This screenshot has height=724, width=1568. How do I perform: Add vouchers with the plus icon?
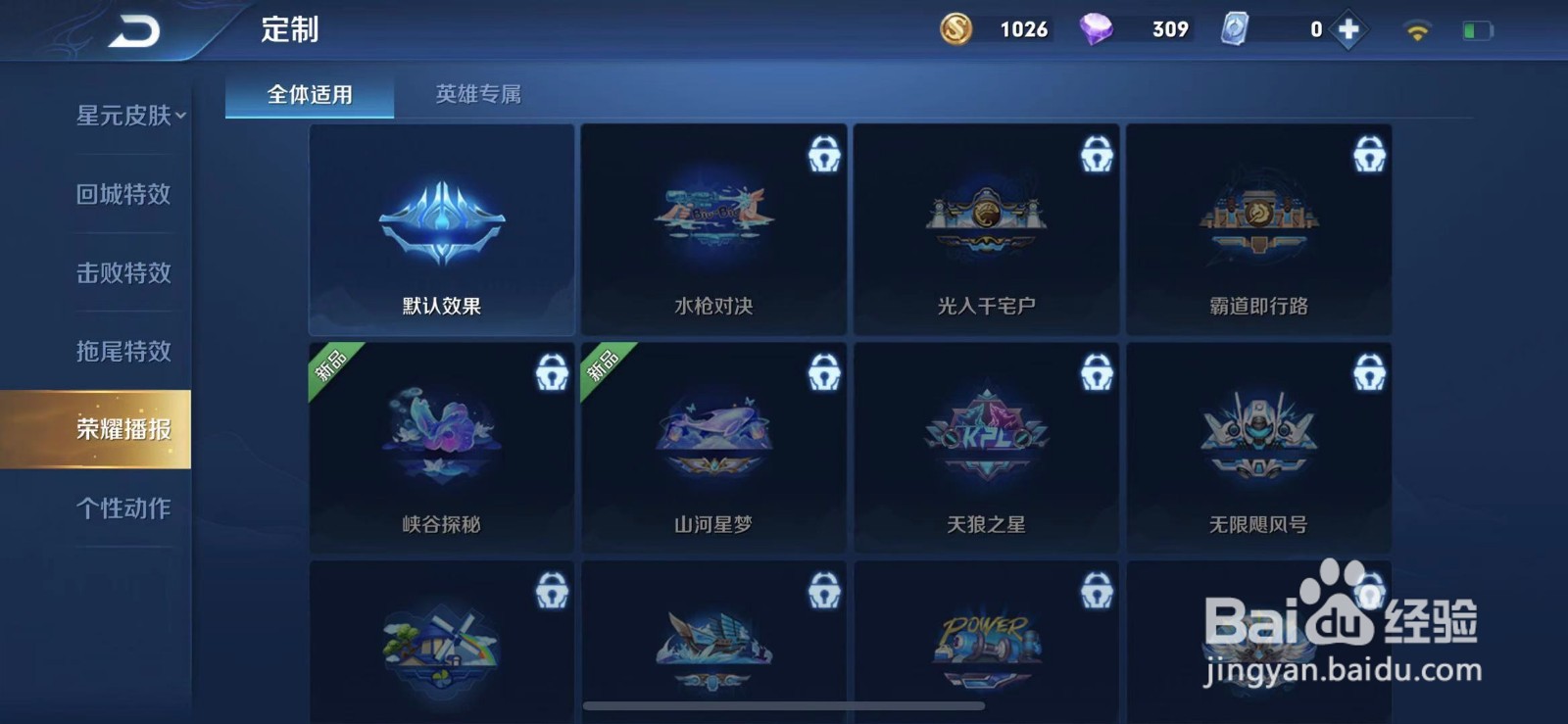click(x=1348, y=29)
